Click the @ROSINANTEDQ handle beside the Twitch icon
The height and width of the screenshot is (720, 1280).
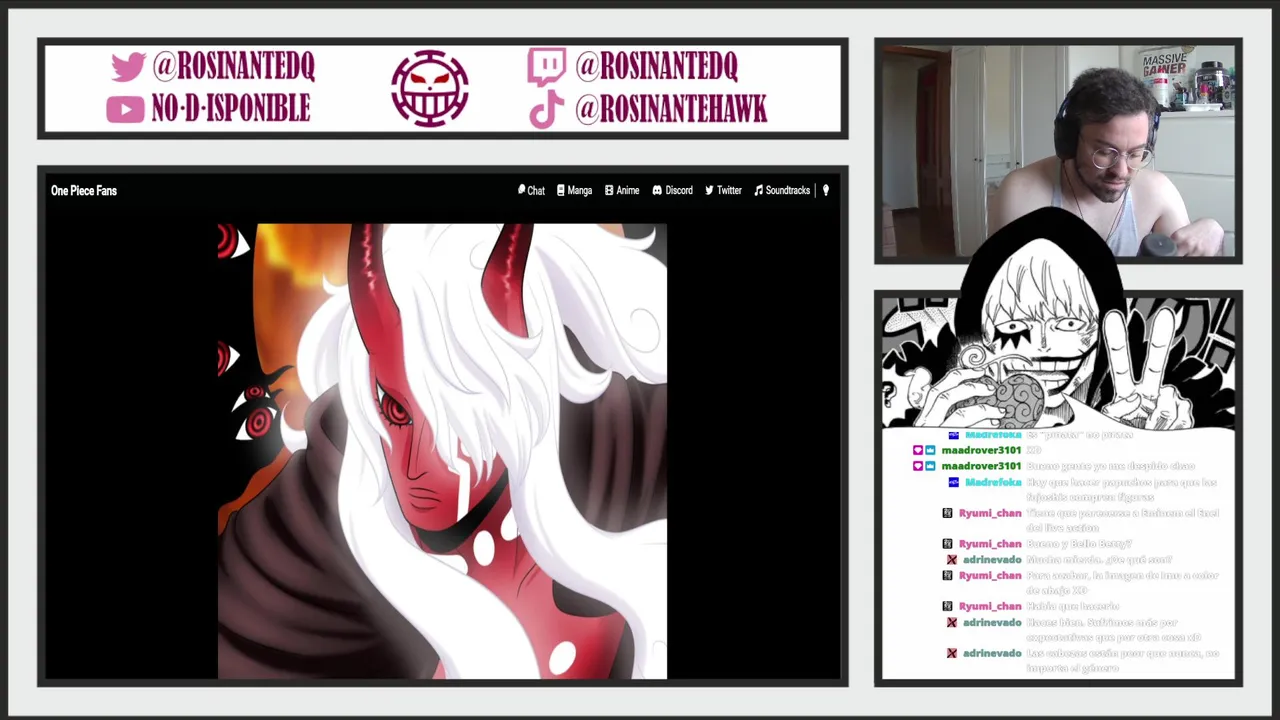pyautogui.click(x=656, y=66)
